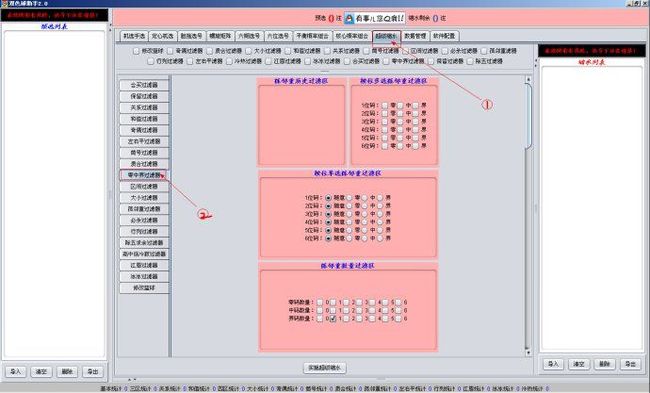Tick the 大小过滤器 checkbox in top row

(248, 51)
